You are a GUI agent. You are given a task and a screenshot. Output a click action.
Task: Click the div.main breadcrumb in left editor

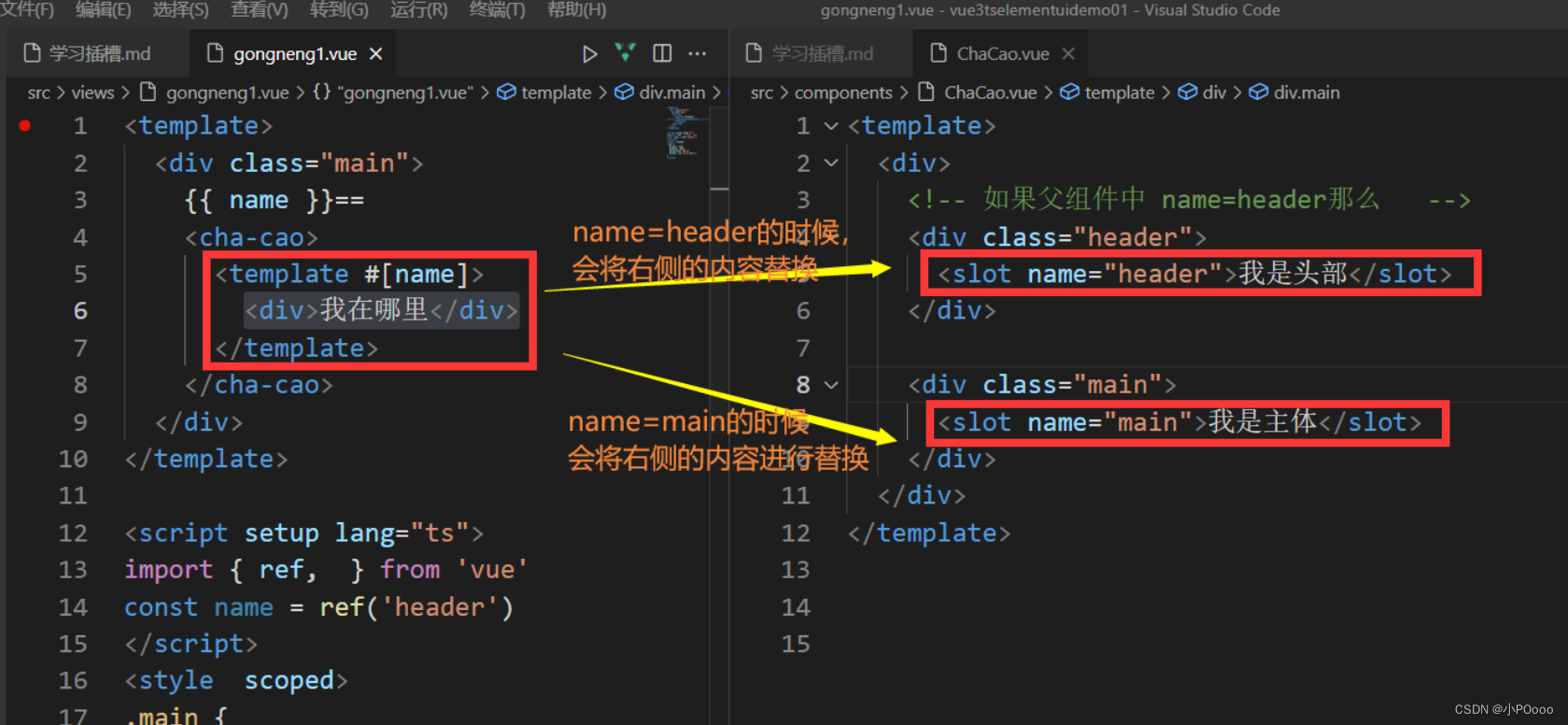[659, 92]
